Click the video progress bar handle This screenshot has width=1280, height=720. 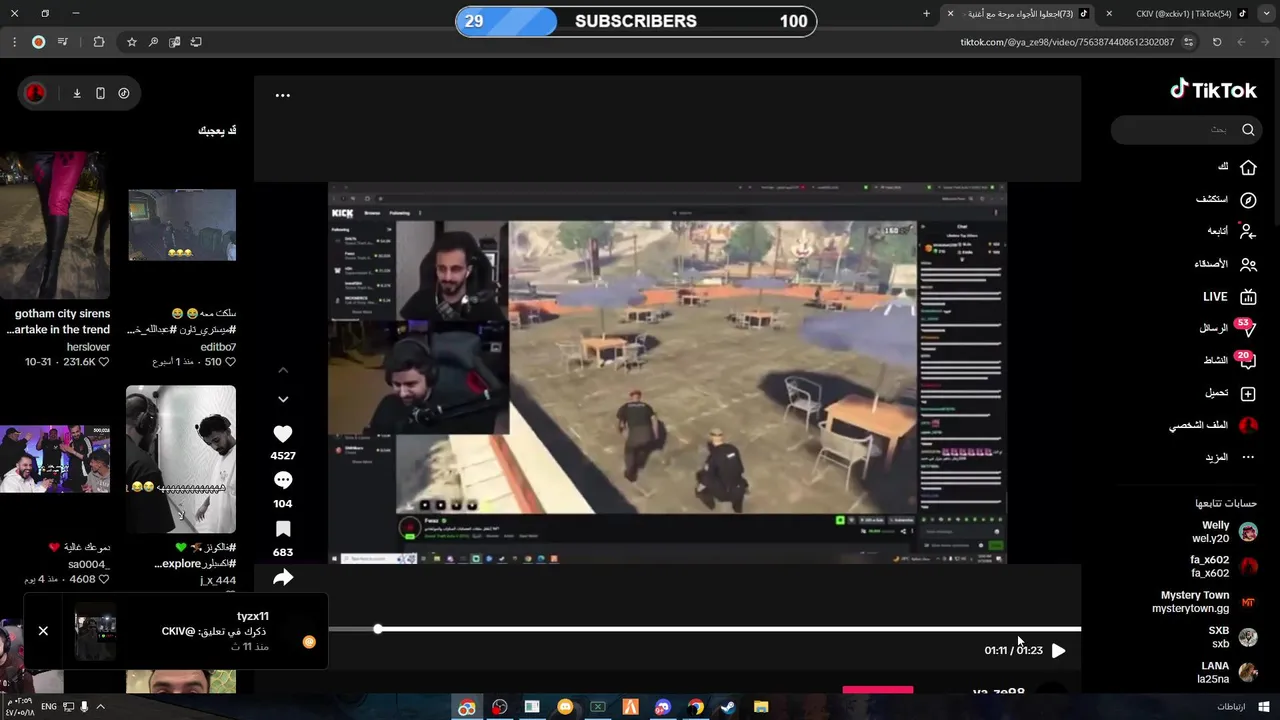point(378,629)
